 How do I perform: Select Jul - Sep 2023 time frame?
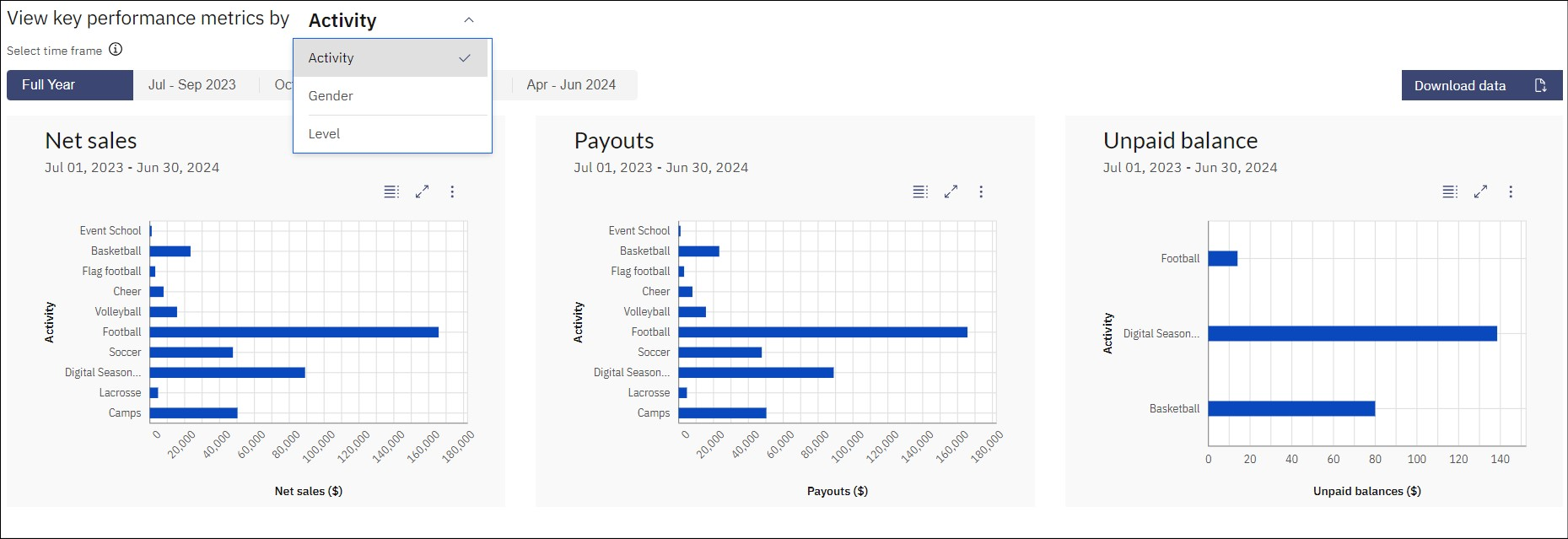pos(192,85)
